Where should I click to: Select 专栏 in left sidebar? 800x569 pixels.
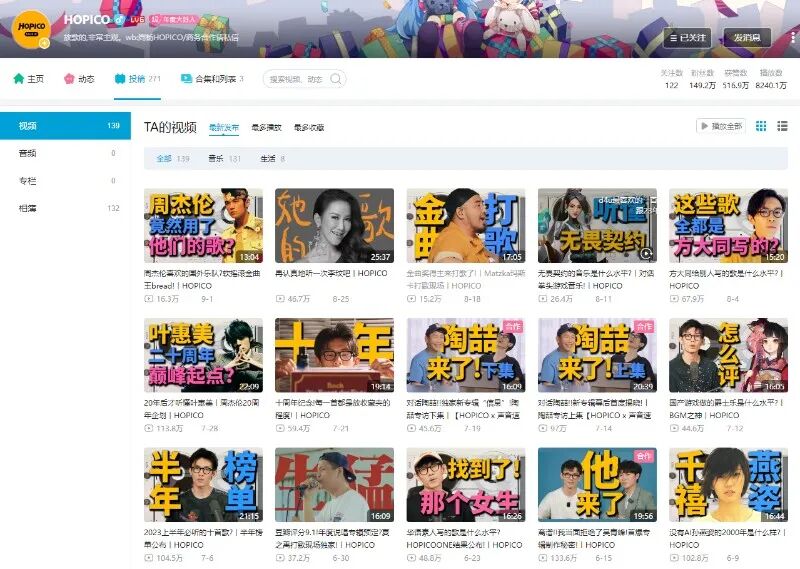coord(65,181)
